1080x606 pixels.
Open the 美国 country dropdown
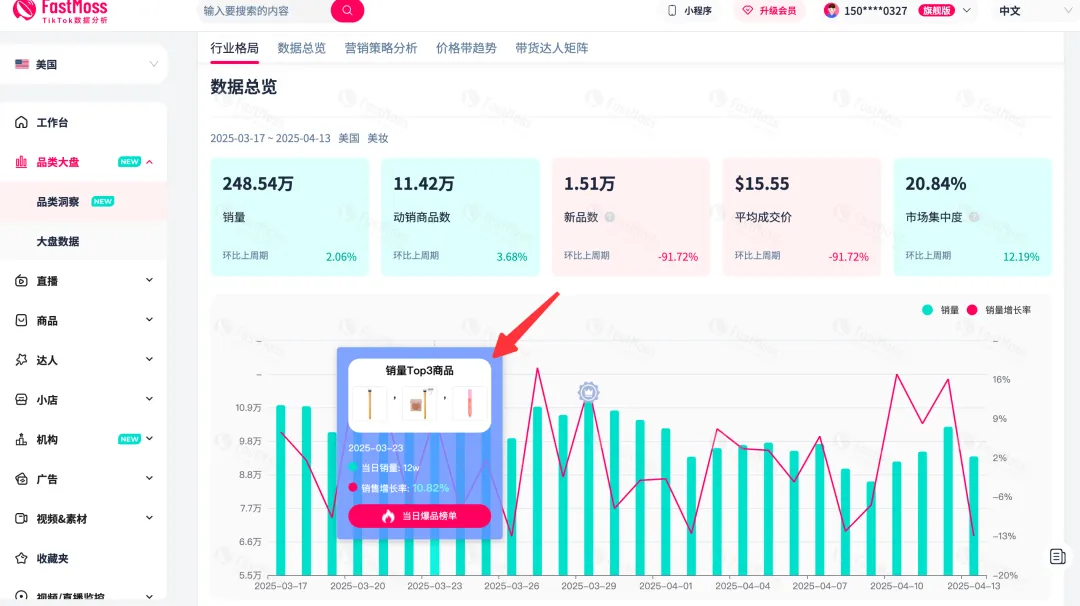tap(84, 64)
